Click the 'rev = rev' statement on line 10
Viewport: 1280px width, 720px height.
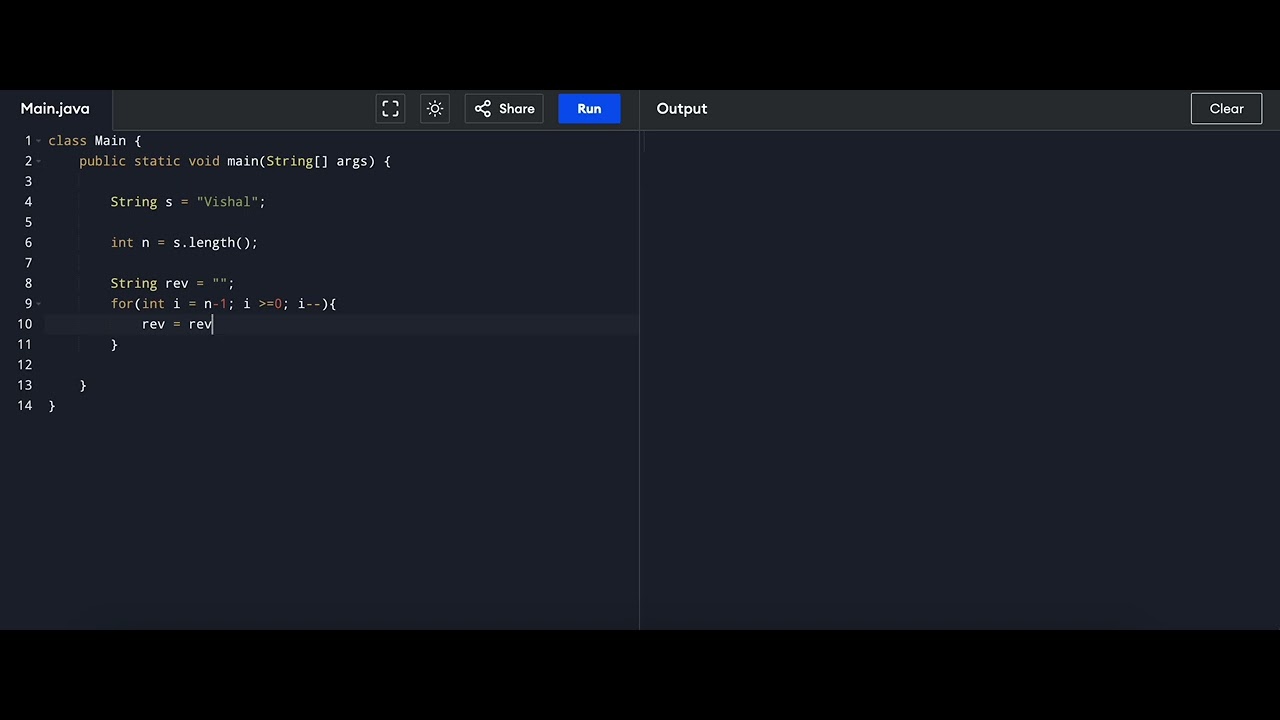[177, 325]
